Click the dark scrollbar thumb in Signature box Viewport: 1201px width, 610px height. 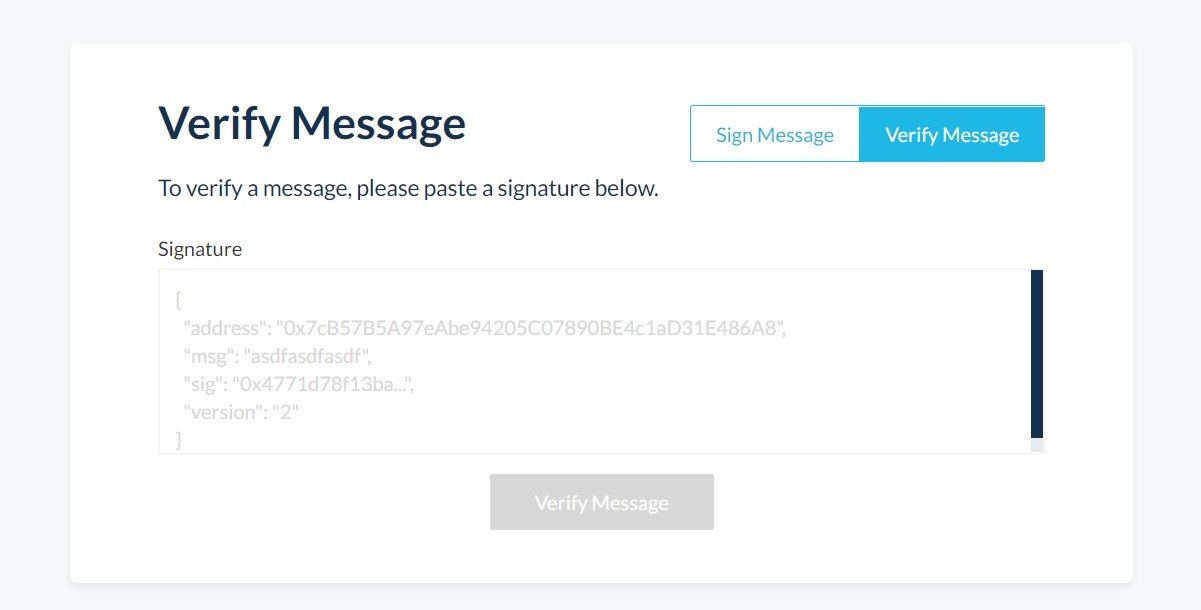pyautogui.click(x=1037, y=354)
